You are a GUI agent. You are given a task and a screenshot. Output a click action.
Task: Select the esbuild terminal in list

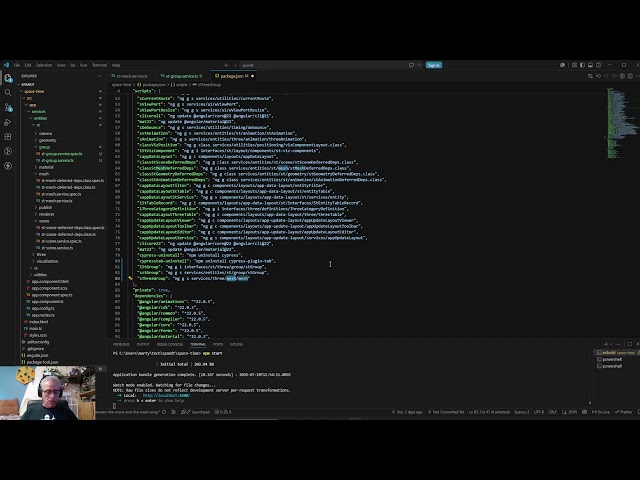coord(616,353)
